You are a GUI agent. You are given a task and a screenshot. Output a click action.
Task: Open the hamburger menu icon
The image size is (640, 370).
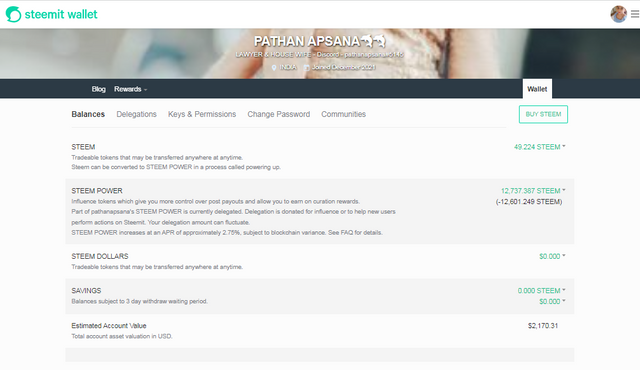pyautogui.click(x=635, y=14)
